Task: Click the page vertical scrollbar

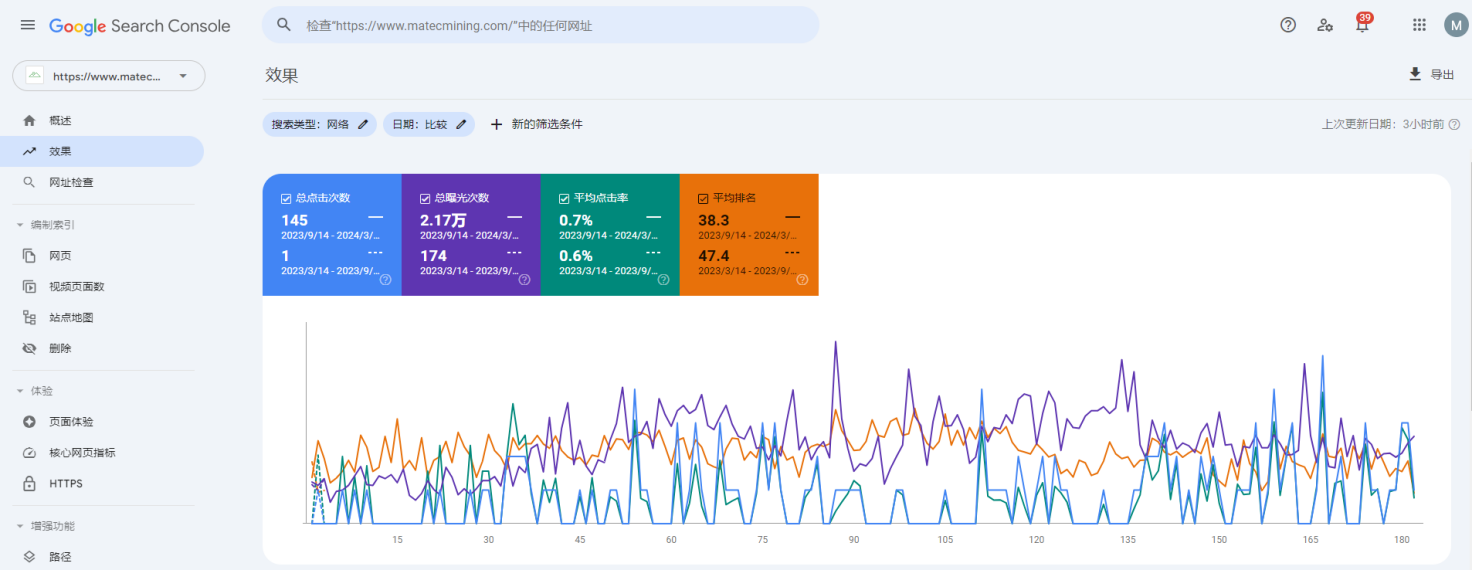Action: point(1469,285)
